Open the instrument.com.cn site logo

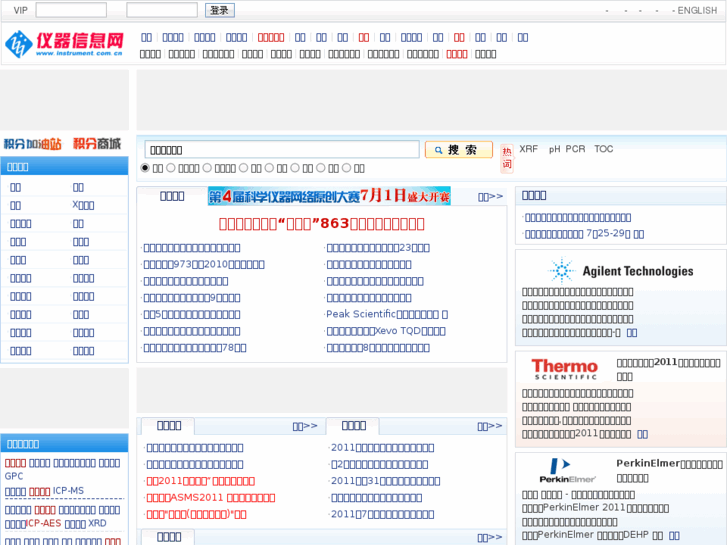(x=64, y=44)
